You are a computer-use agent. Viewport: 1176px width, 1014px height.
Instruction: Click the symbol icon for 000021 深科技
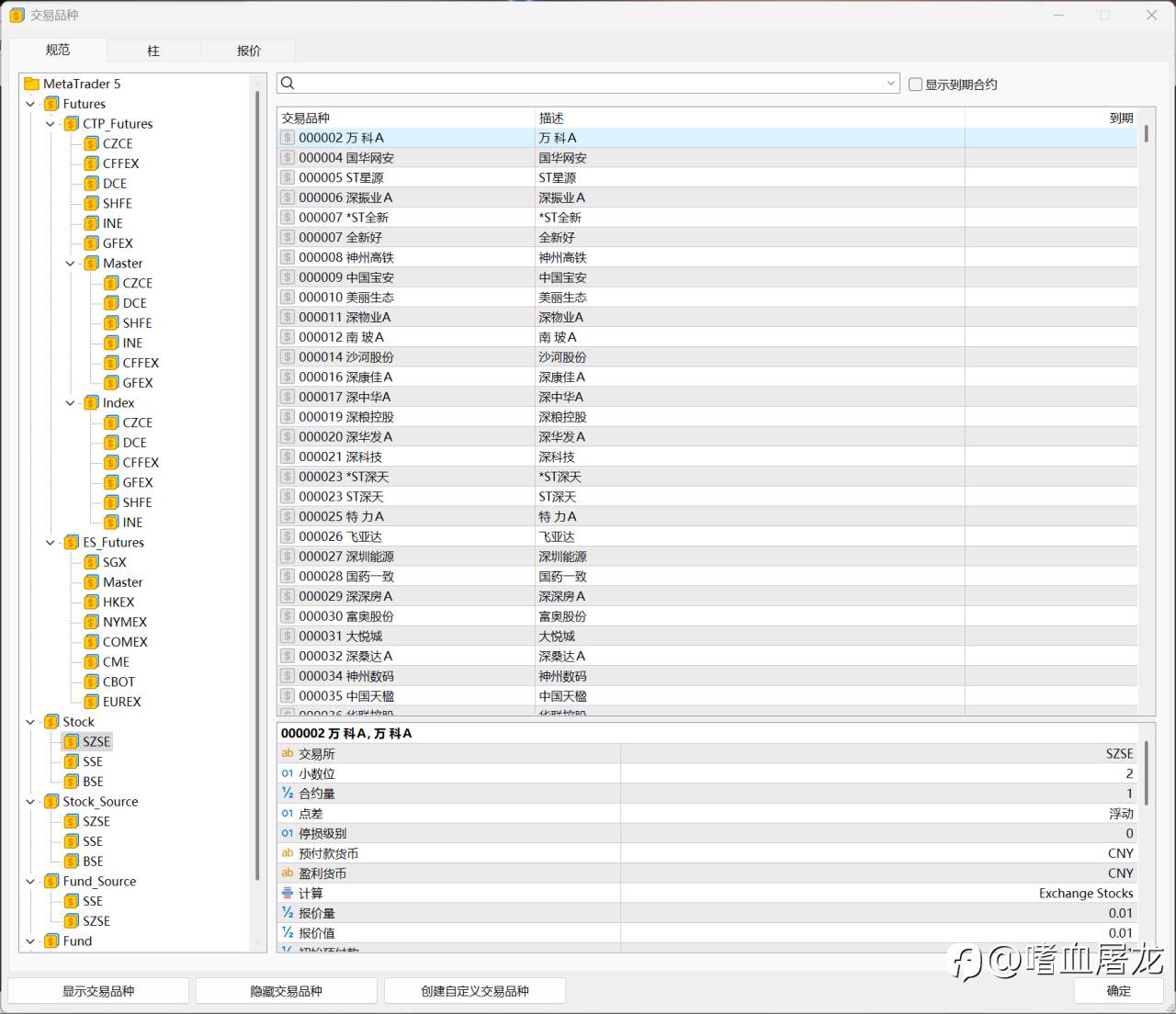pyautogui.click(x=288, y=456)
